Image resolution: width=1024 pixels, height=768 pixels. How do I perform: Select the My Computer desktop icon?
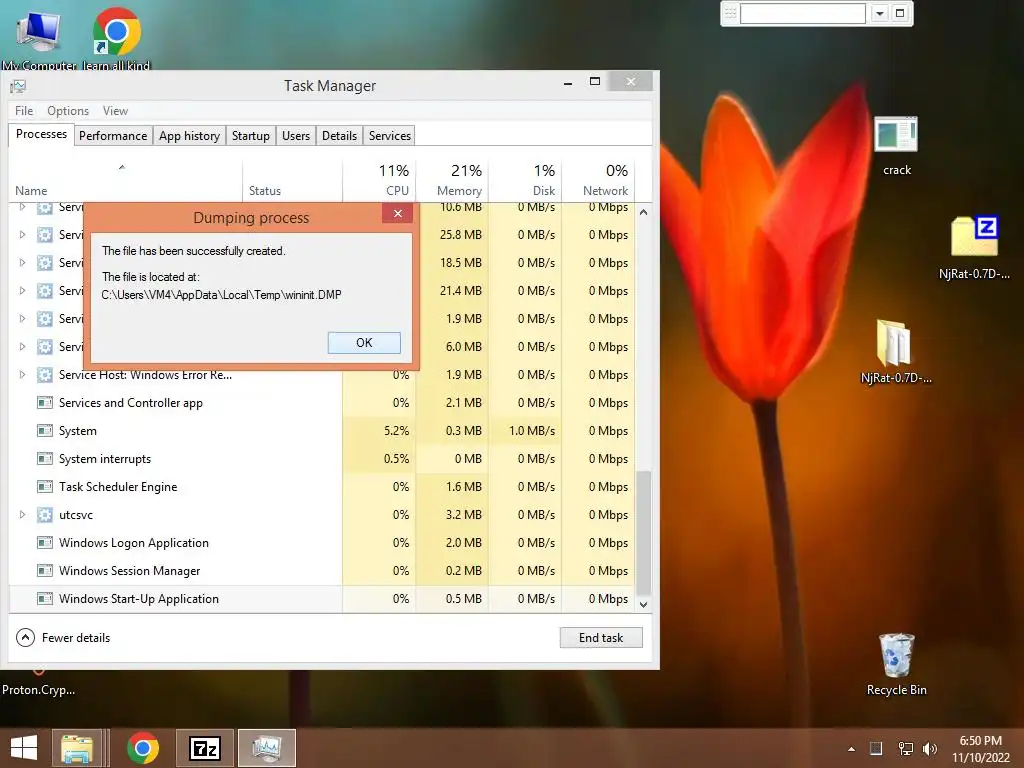click(x=39, y=39)
